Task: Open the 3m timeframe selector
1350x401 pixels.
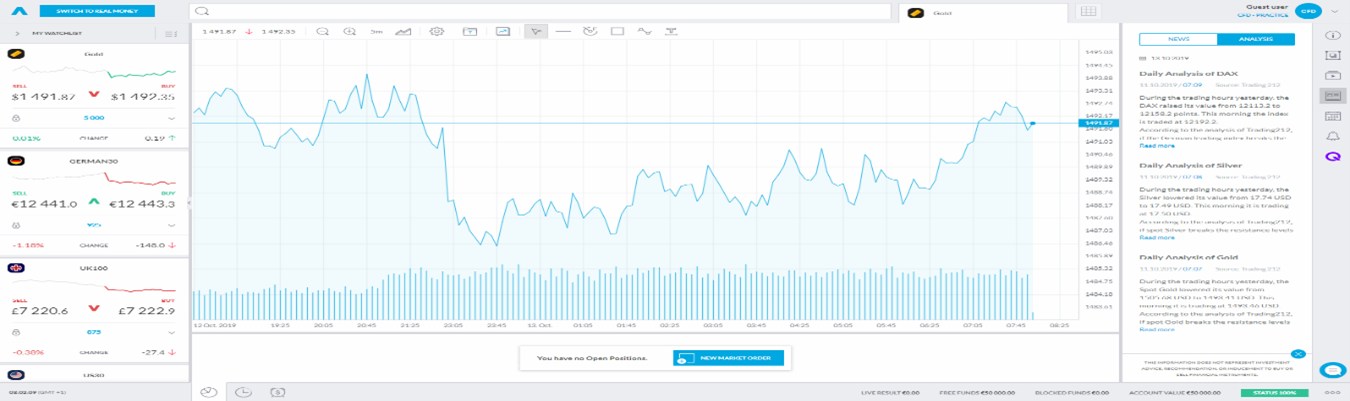Action: coord(376,31)
